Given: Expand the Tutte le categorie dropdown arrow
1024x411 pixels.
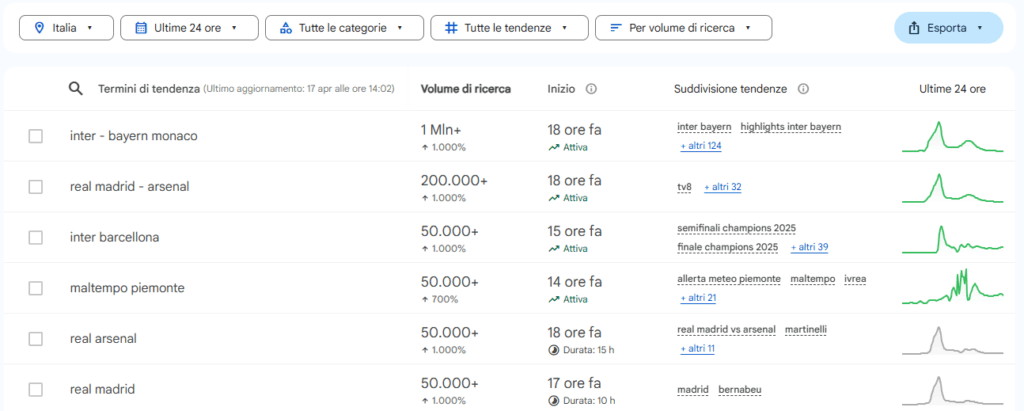Looking at the screenshot, I should (x=400, y=28).
